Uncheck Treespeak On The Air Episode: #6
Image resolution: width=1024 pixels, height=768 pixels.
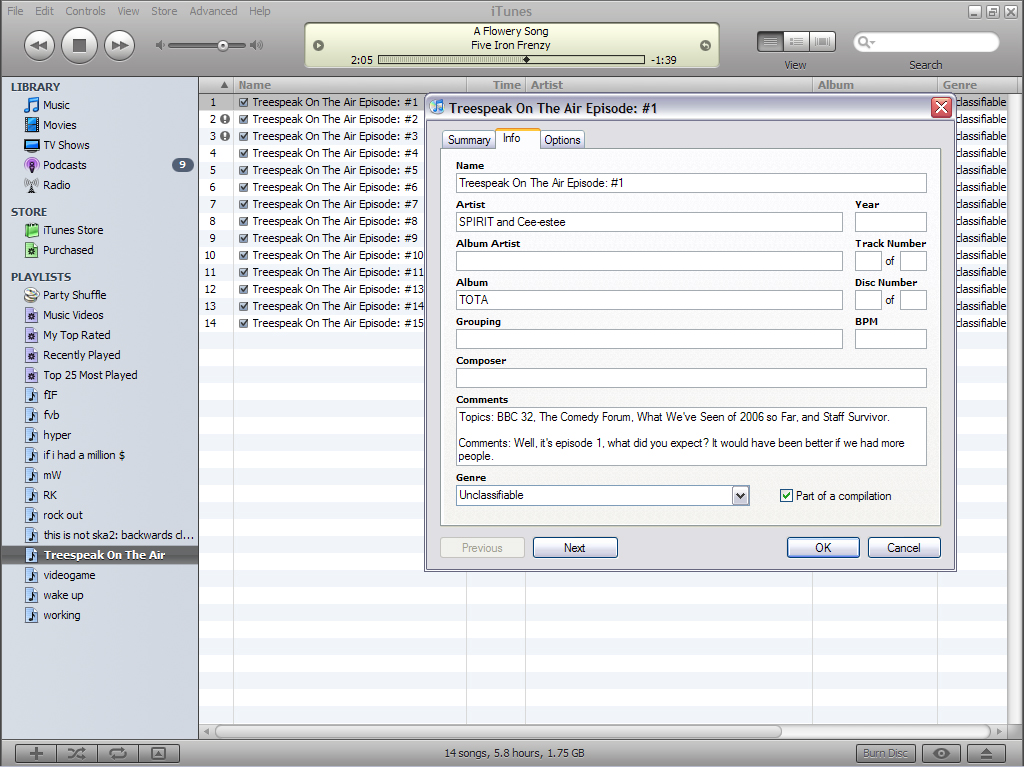coord(244,187)
